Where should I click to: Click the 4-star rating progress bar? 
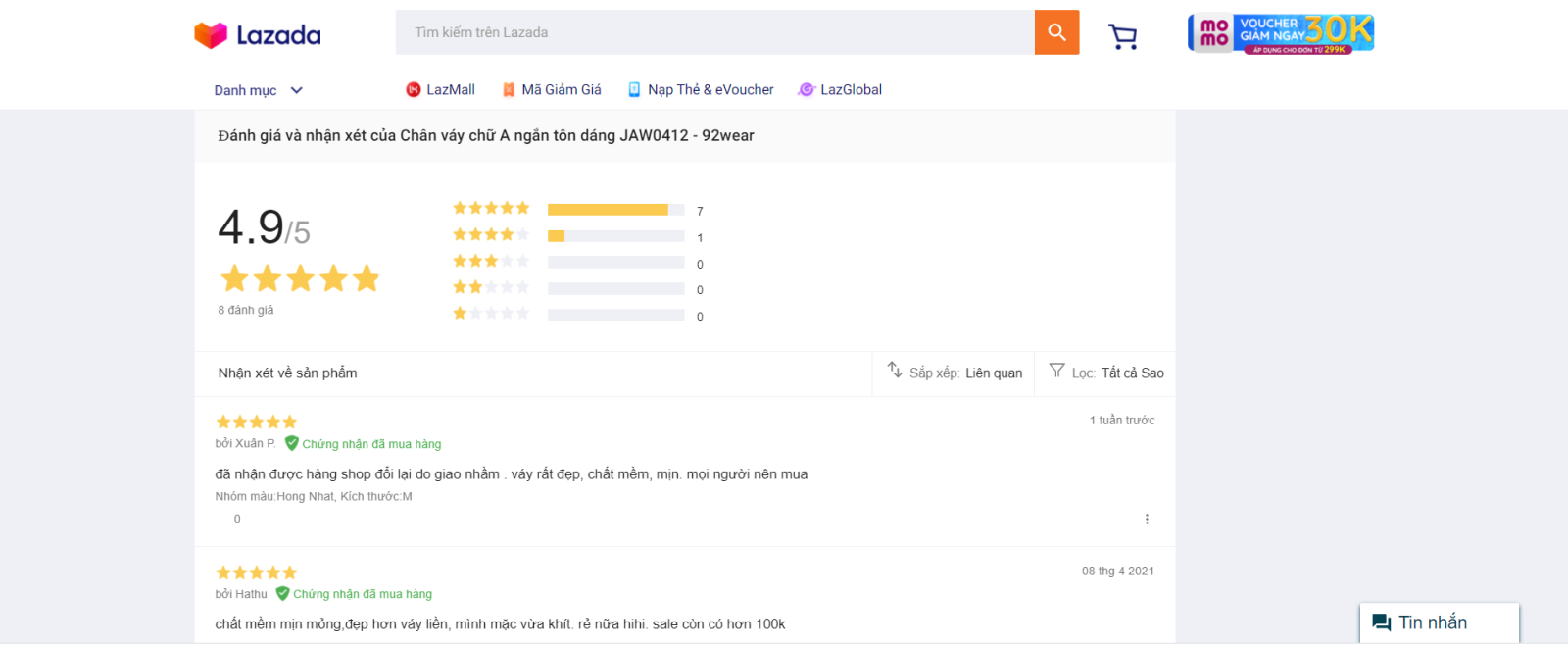point(615,236)
